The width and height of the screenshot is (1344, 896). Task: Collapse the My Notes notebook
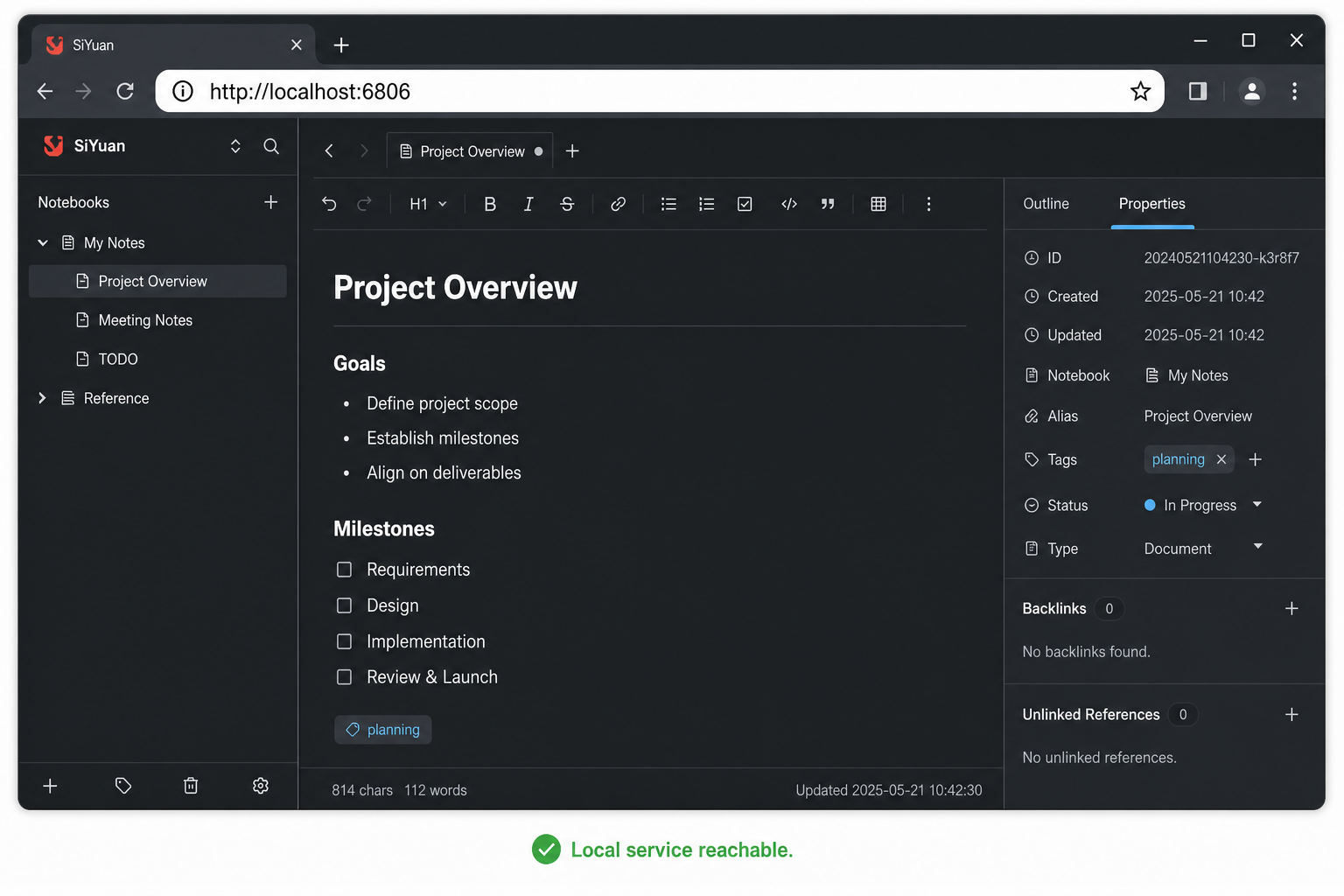pyautogui.click(x=42, y=242)
